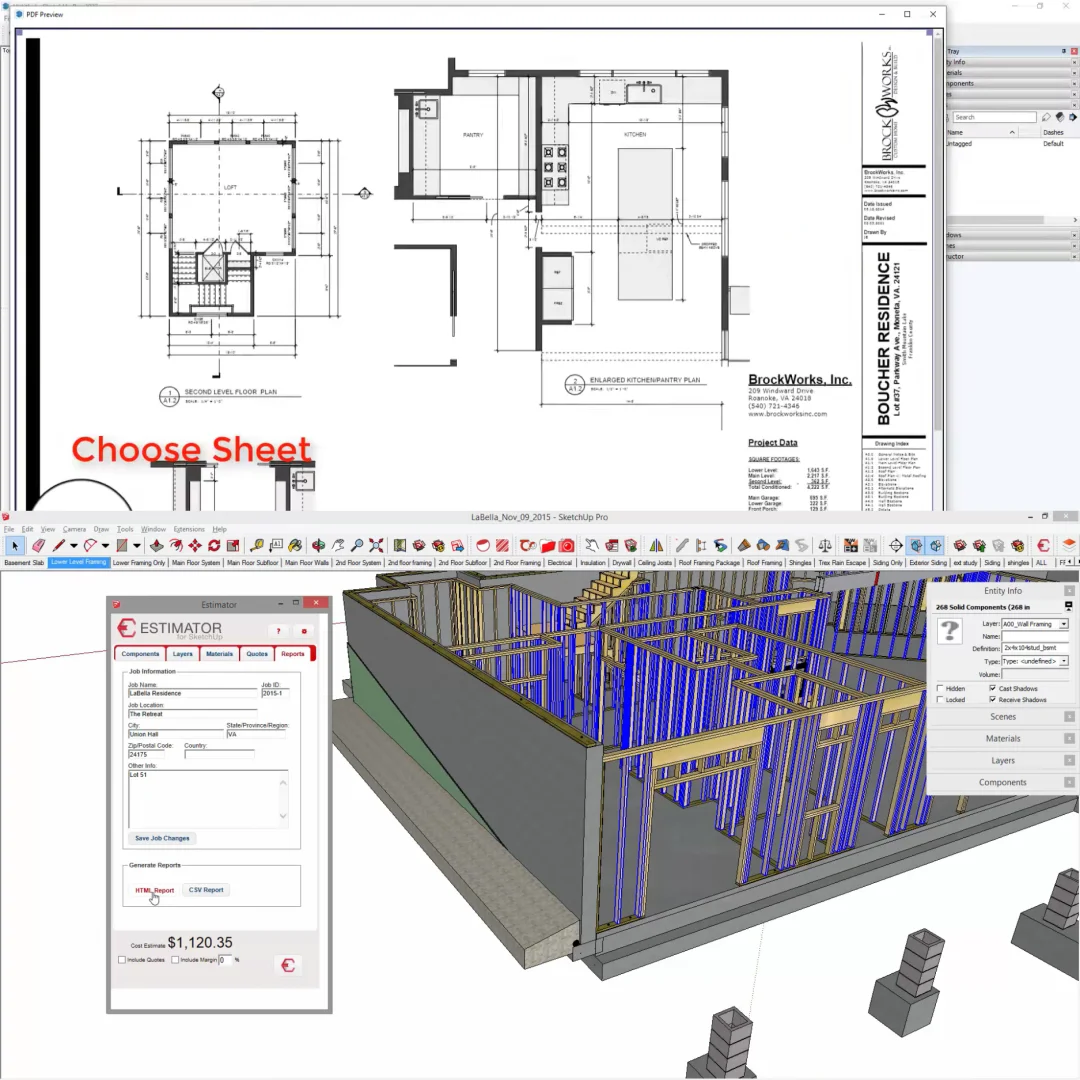Image resolution: width=1080 pixels, height=1080 pixels.
Task: Activate the Push/Pull tool
Action: (156, 546)
